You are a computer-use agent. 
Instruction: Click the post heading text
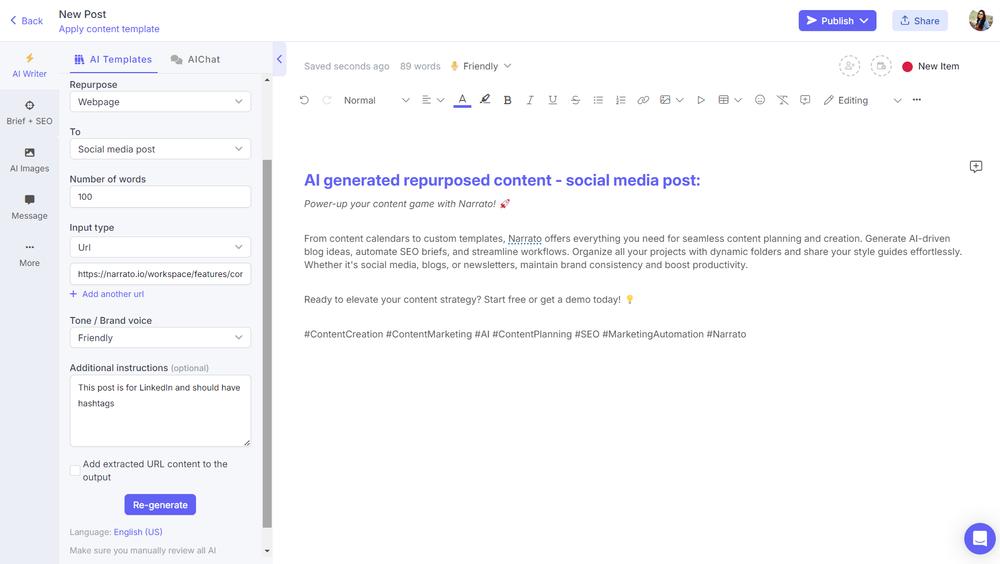[x=502, y=181]
